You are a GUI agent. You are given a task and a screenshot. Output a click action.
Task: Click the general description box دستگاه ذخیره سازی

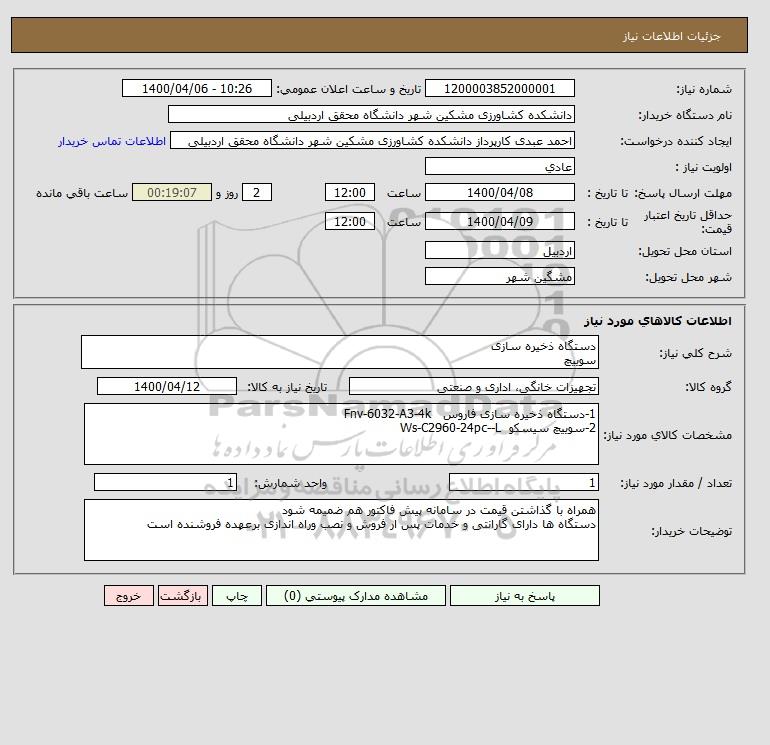(x=340, y=352)
